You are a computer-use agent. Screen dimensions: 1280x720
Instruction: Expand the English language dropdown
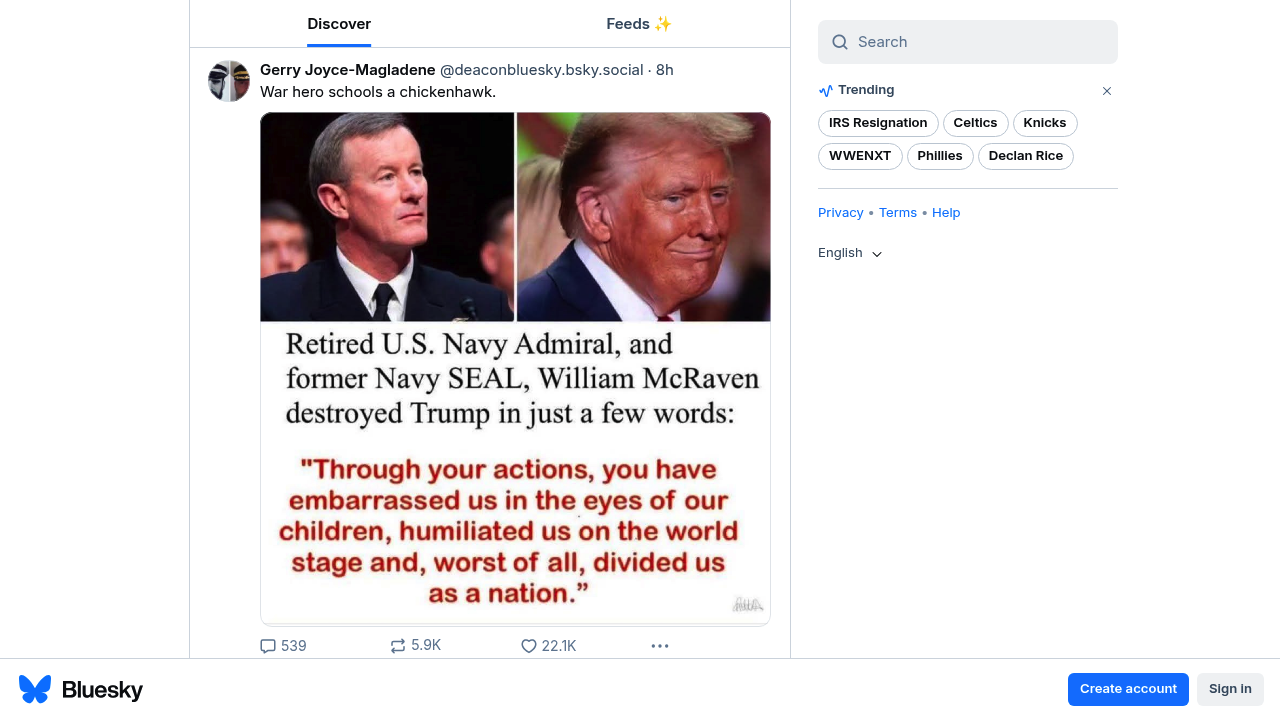pyautogui.click(x=850, y=253)
